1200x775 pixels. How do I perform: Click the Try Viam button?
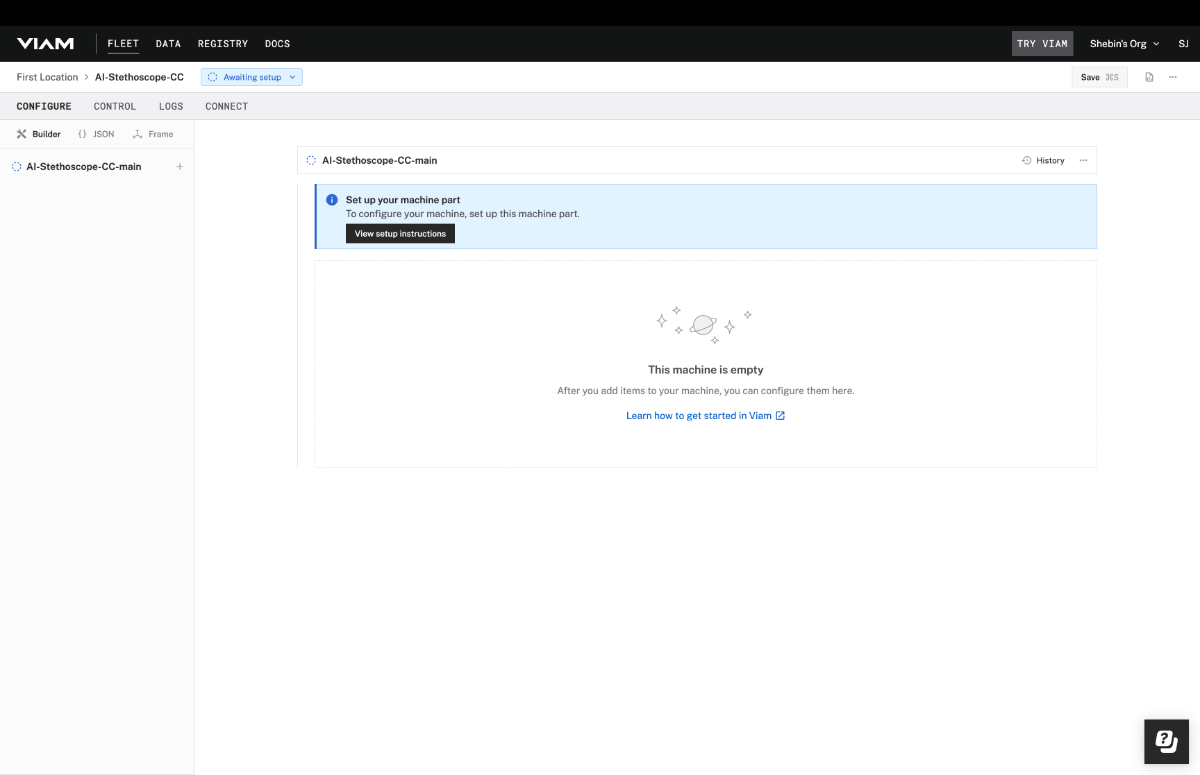point(1042,44)
